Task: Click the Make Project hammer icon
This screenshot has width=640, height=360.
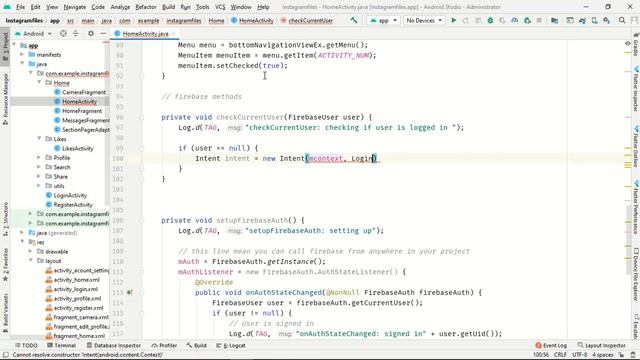Action: click(x=354, y=20)
